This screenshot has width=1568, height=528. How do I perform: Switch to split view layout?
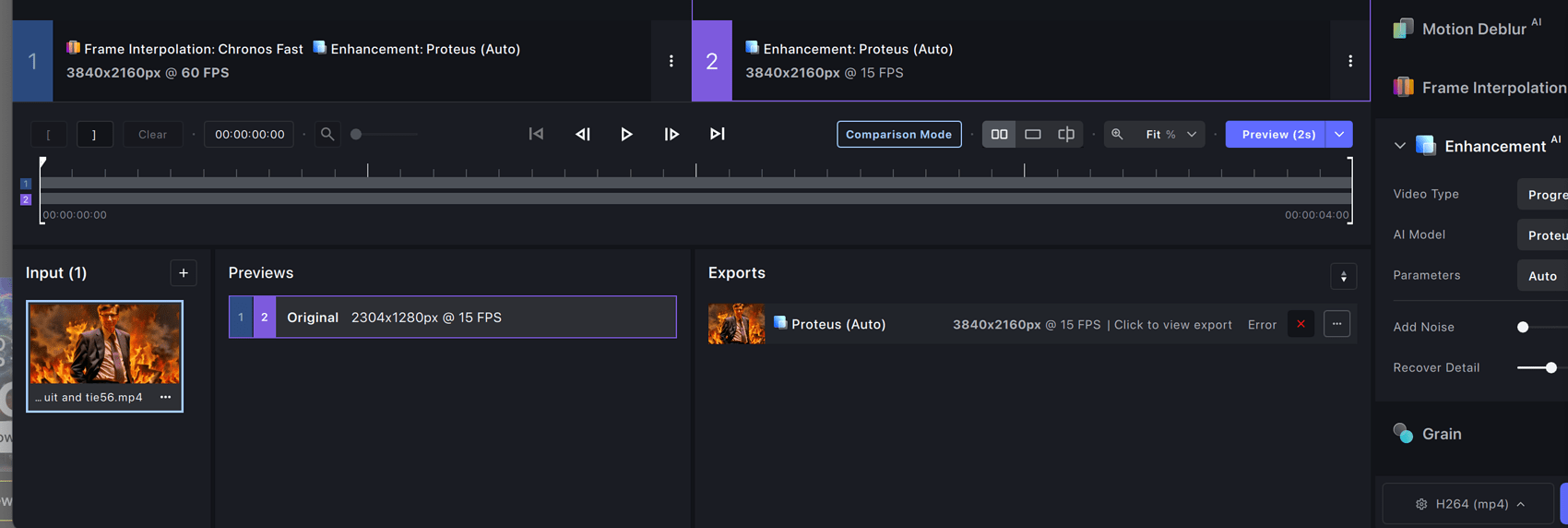[x=1066, y=135]
